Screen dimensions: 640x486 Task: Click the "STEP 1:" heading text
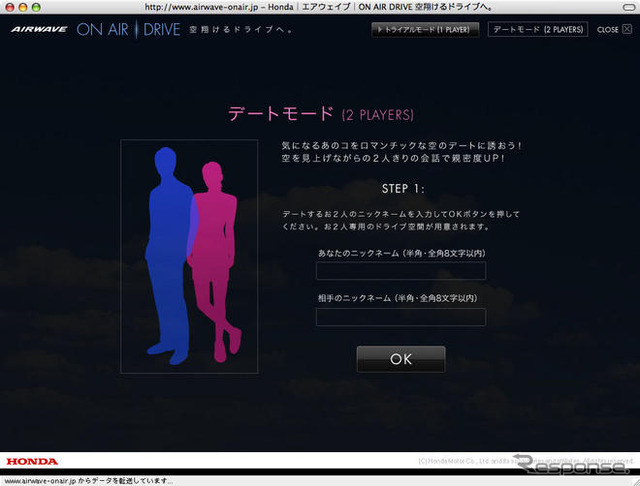[403, 189]
